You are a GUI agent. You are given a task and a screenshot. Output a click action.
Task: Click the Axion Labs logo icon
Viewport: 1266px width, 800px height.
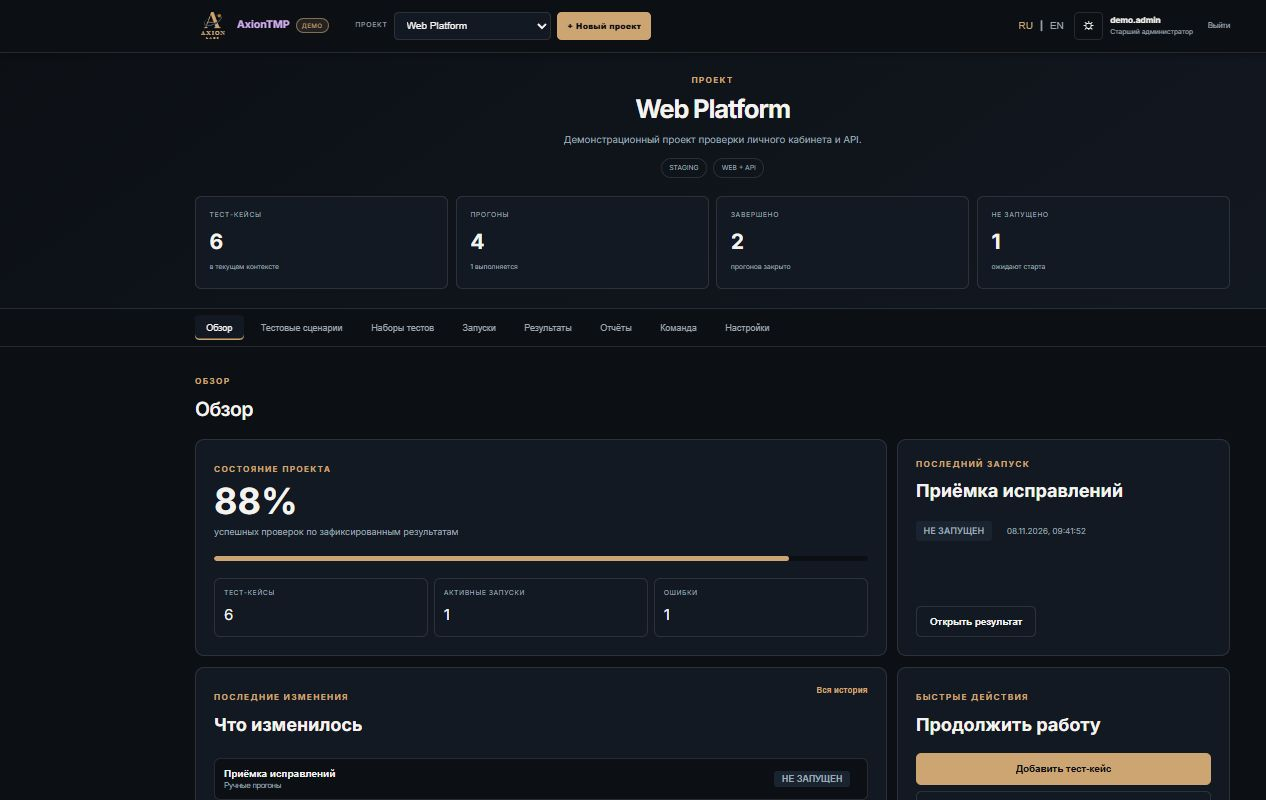pos(213,25)
